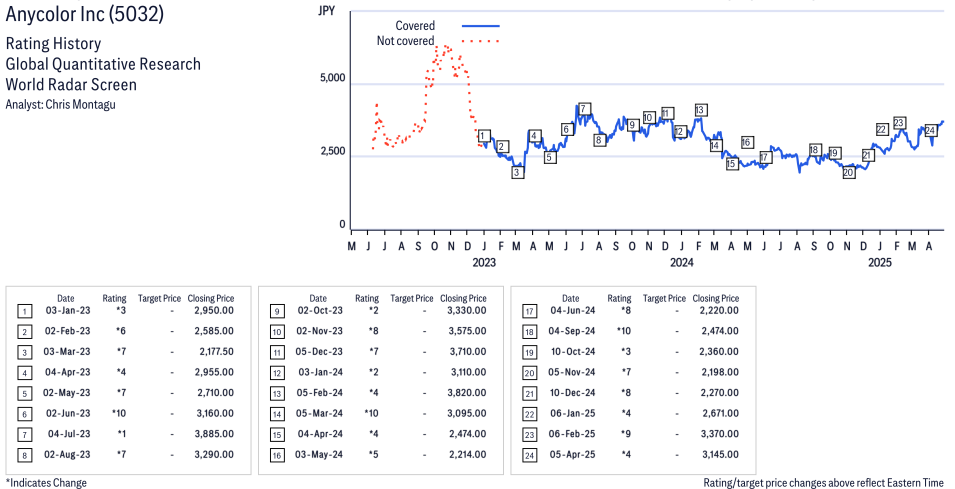Select chart marker 24 on the graph
The image size is (955, 489).
[x=931, y=130]
